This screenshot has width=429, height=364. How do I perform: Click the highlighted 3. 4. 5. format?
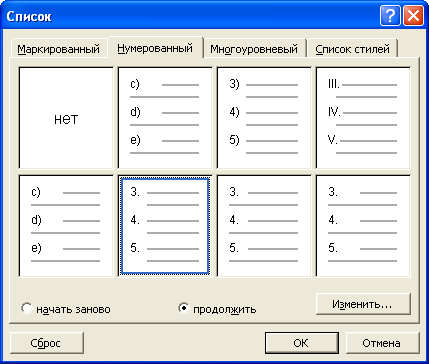point(165,226)
